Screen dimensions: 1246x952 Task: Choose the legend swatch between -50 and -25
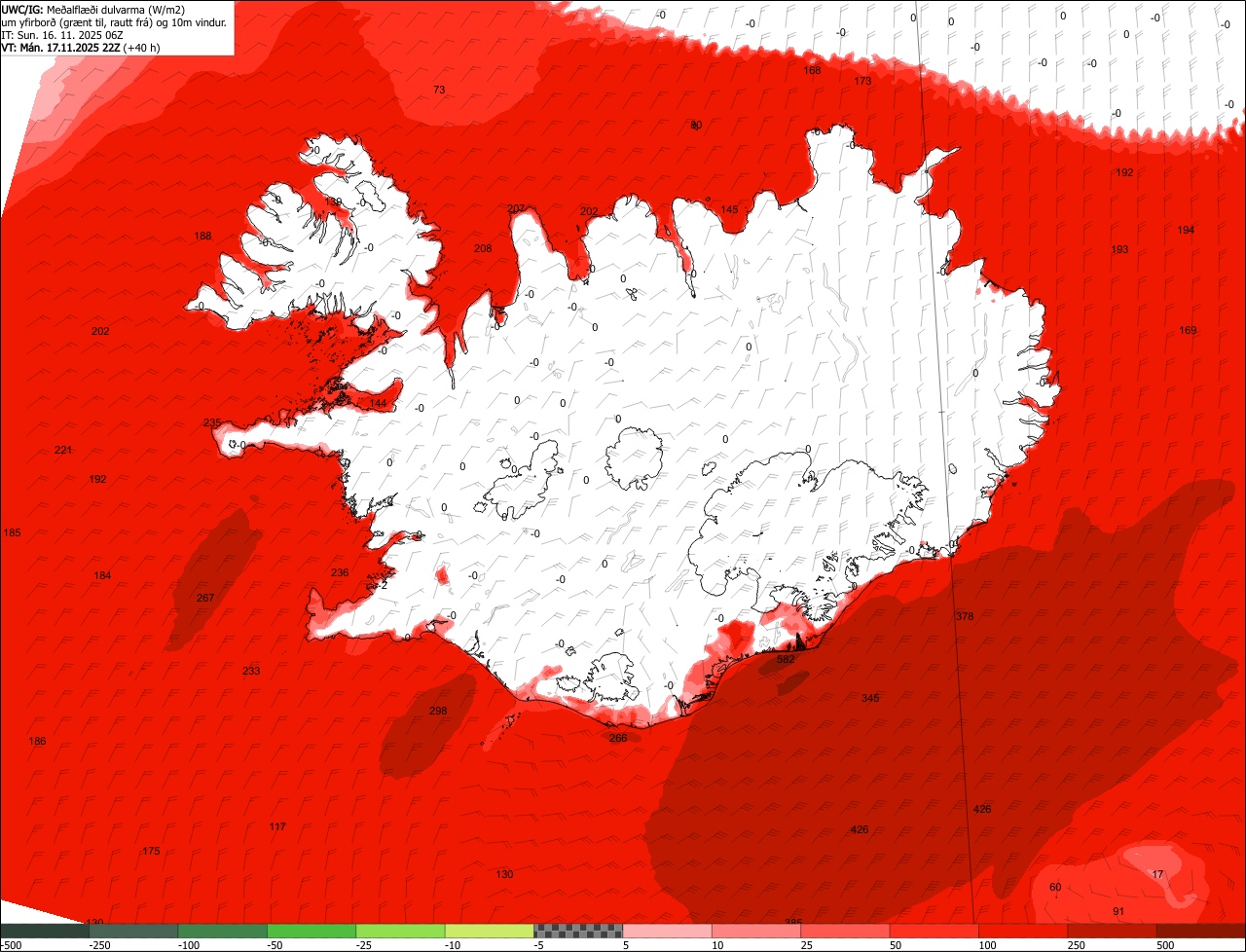(311, 931)
